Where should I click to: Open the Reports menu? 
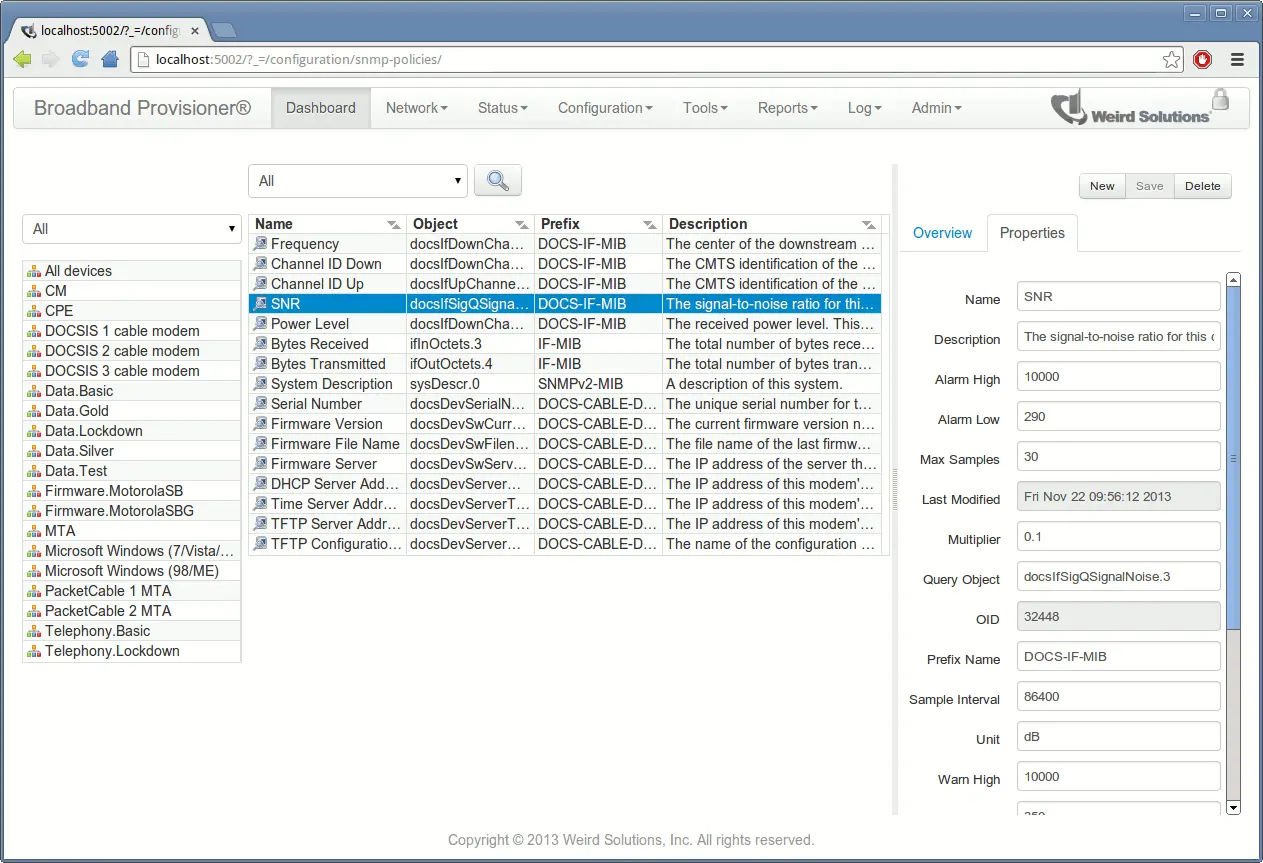coord(786,108)
